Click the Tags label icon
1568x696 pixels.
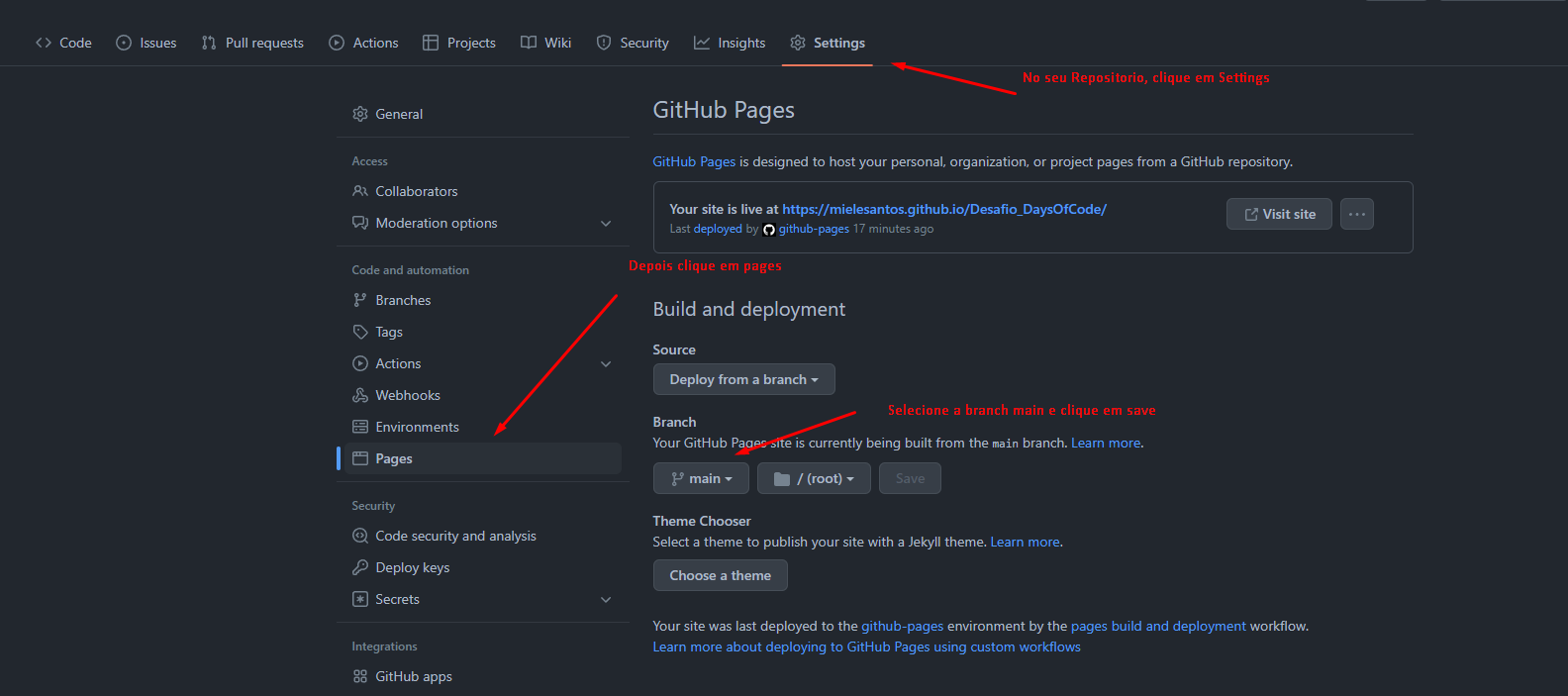click(360, 332)
